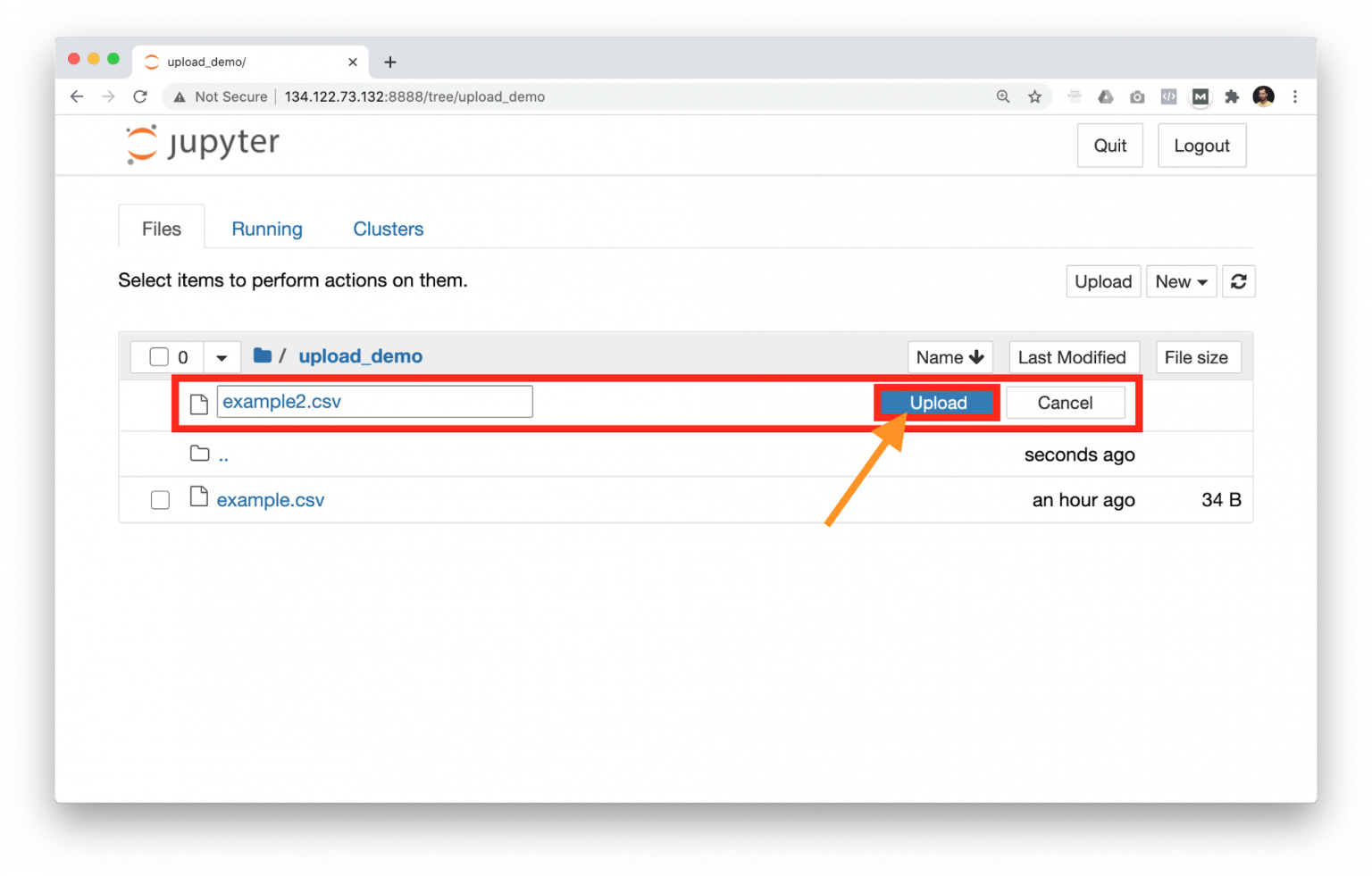Refresh the file list with circular arrow icon
Image resolution: width=1372 pixels, height=876 pixels.
click(1239, 281)
